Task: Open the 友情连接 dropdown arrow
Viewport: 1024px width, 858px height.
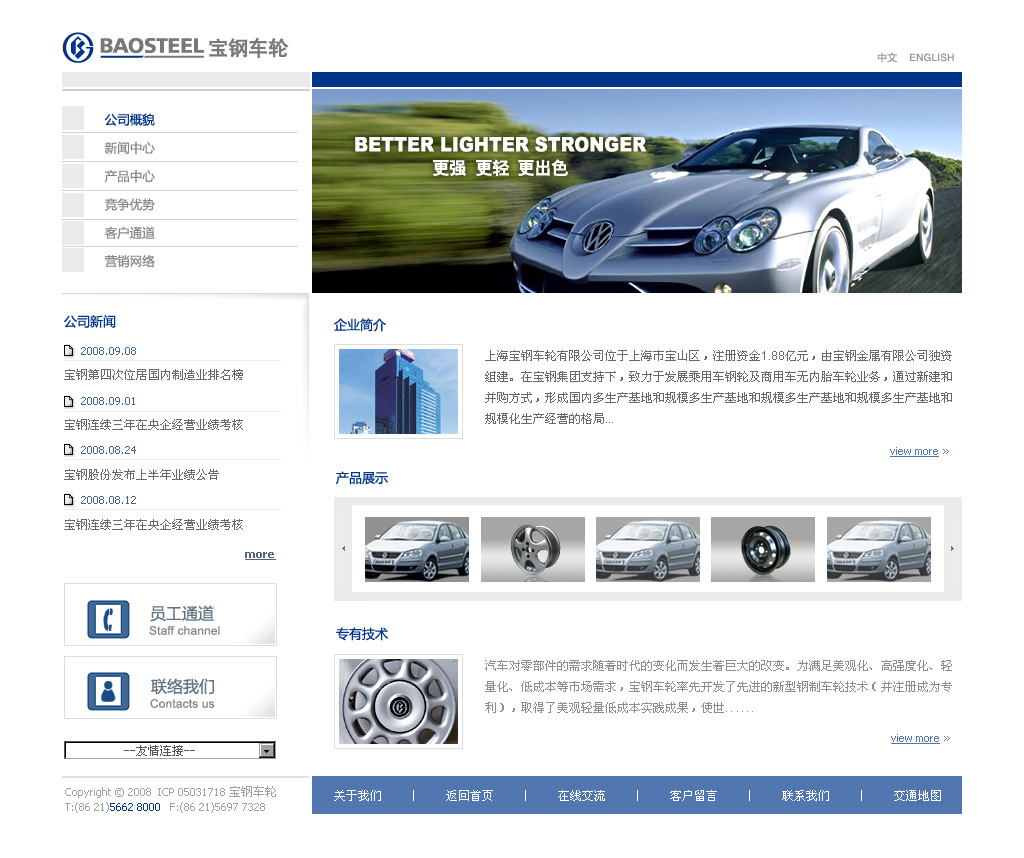Action: 266,751
